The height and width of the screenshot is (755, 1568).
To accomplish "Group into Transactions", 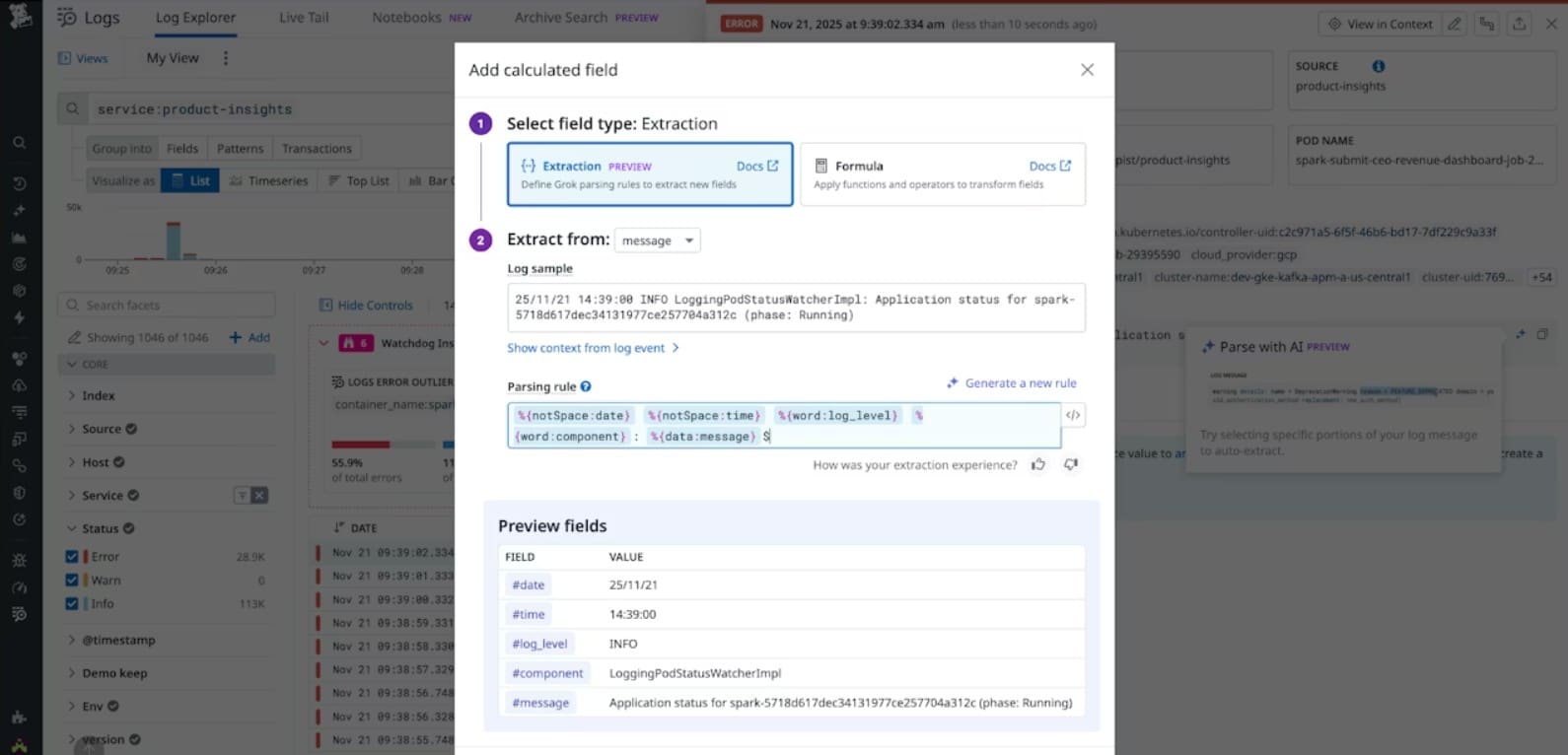I will point(317,149).
